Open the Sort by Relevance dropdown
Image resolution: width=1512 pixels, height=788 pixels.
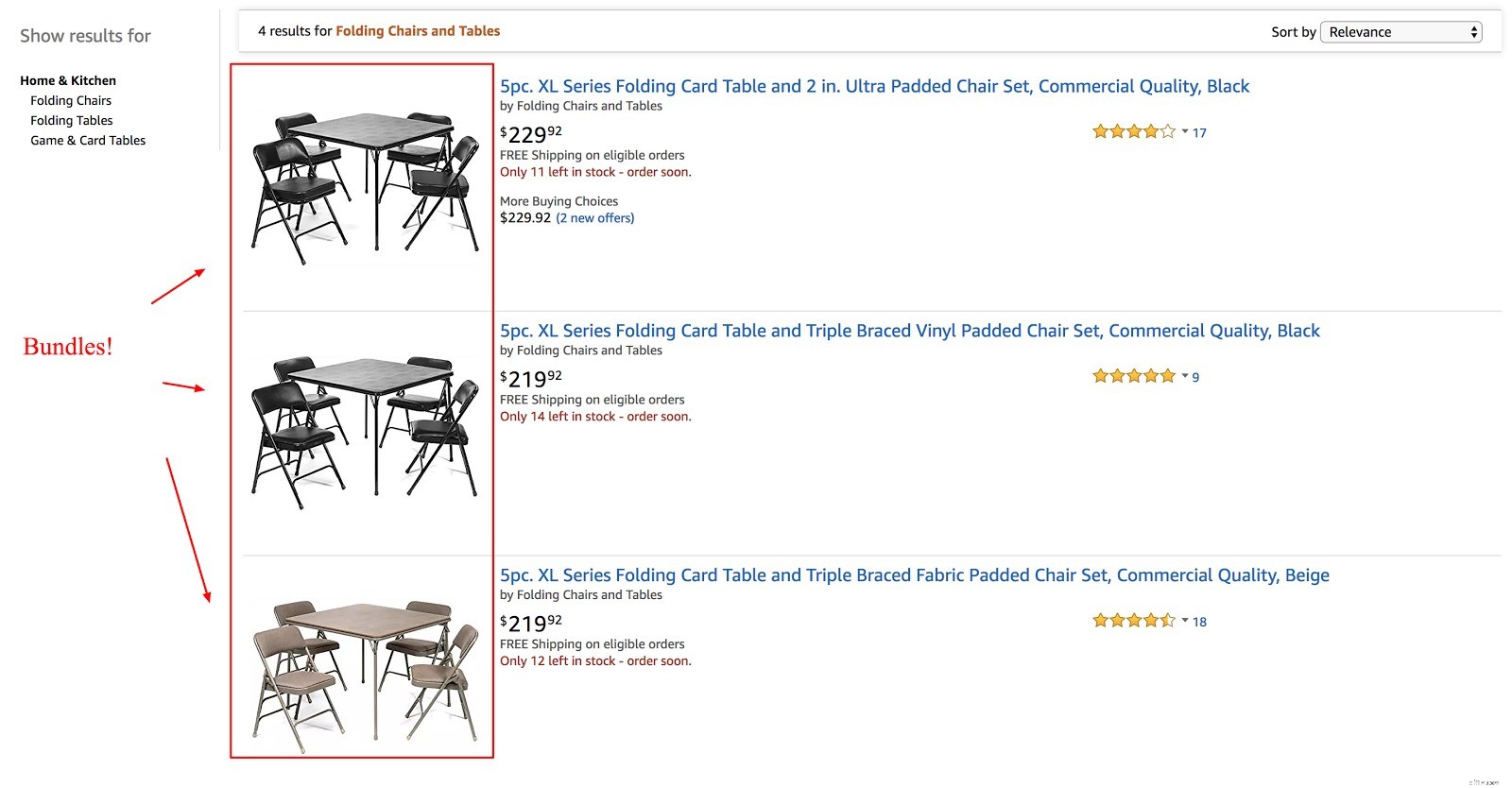pyautogui.click(x=1400, y=31)
